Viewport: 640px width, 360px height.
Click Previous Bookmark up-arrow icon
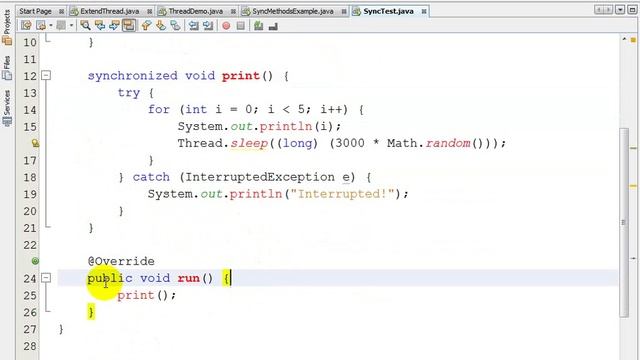146,26
